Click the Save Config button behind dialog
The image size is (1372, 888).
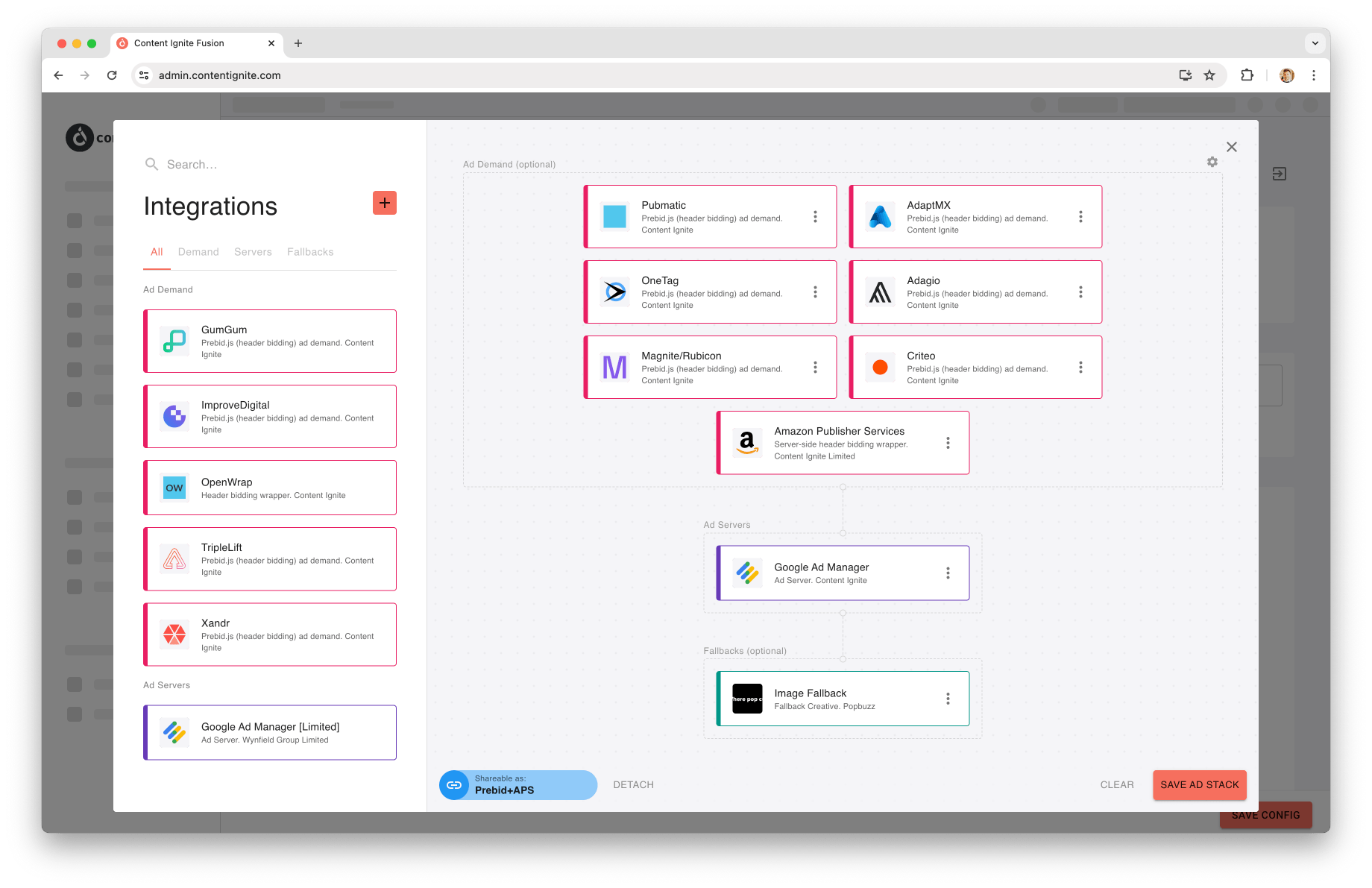click(1265, 815)
